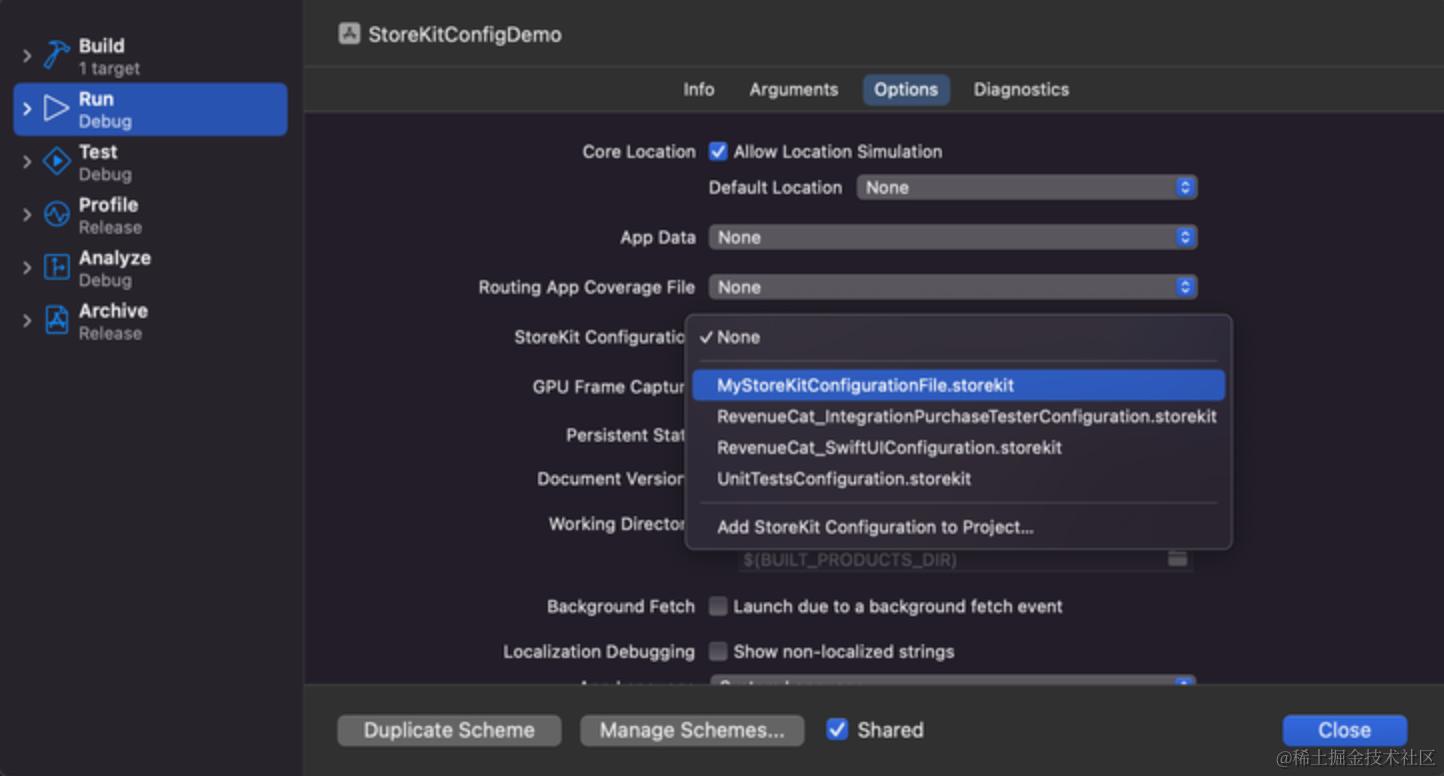Uncheck the Shared checkbox
The image size is (1444, 776).
pyautogui.click(x=838, y=730)
